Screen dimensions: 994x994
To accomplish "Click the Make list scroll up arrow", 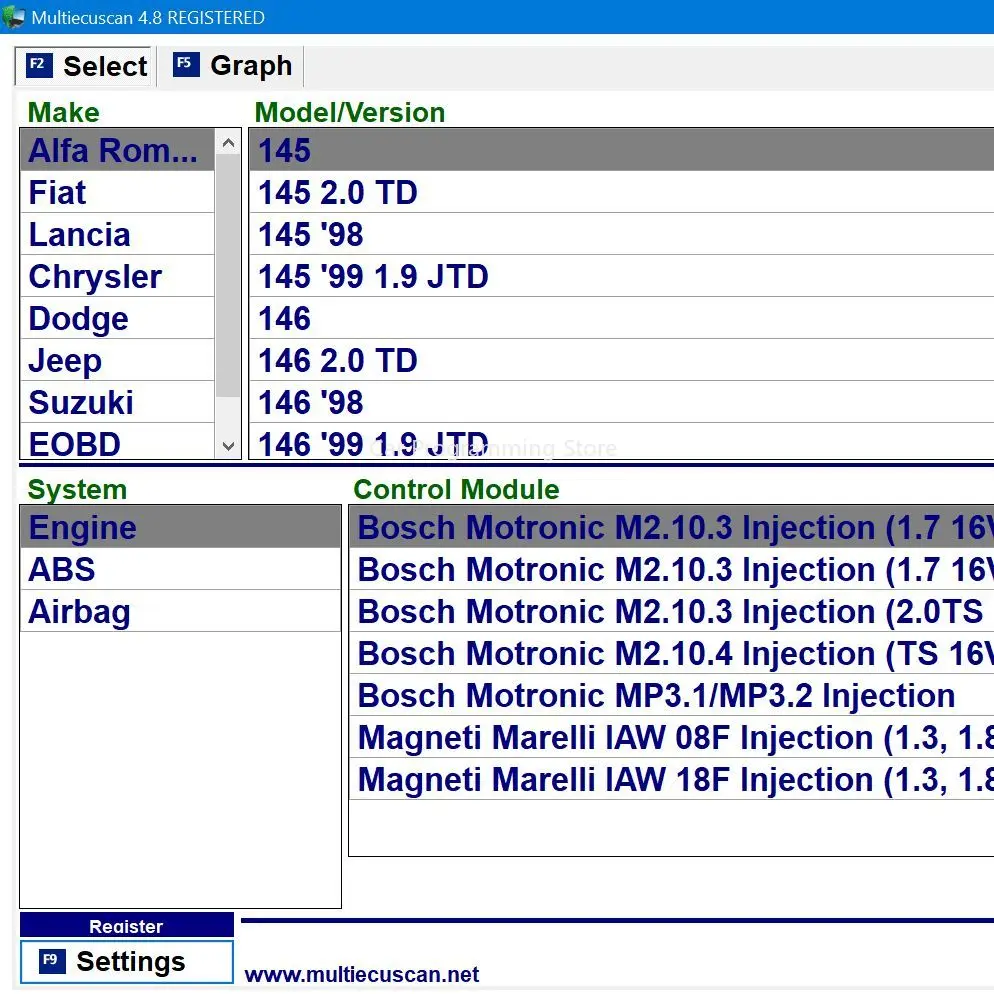I will pyautogui.click(x=228, y=143).
